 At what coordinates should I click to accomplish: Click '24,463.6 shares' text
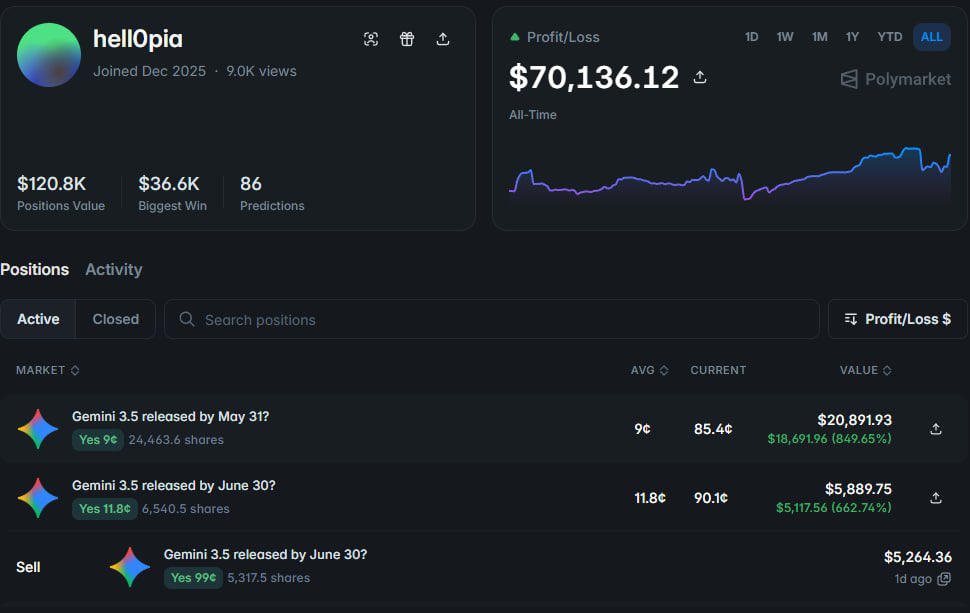176,440
